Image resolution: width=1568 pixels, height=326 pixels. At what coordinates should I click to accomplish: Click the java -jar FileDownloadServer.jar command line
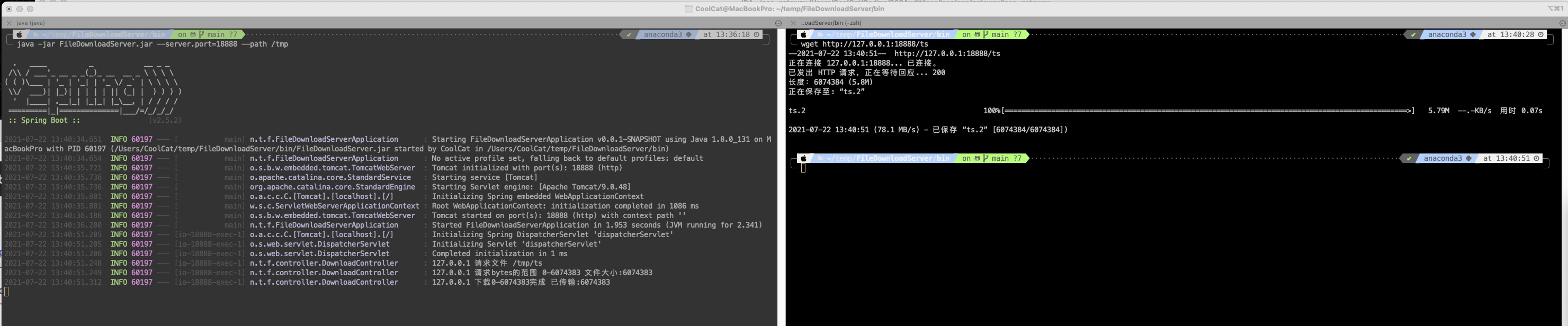(152, 44)
